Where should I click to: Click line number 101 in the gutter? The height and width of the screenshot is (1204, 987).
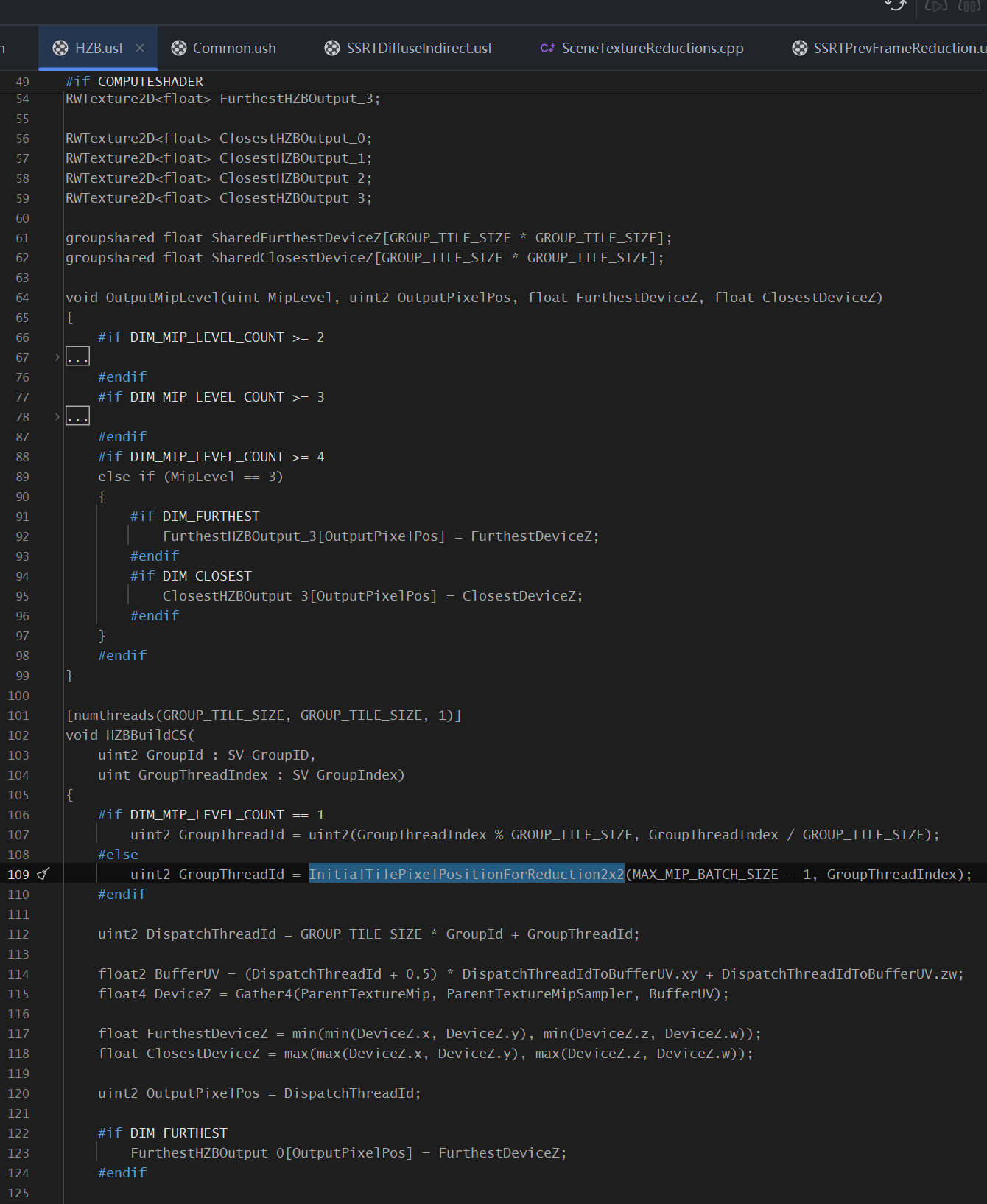pos(18,715)
